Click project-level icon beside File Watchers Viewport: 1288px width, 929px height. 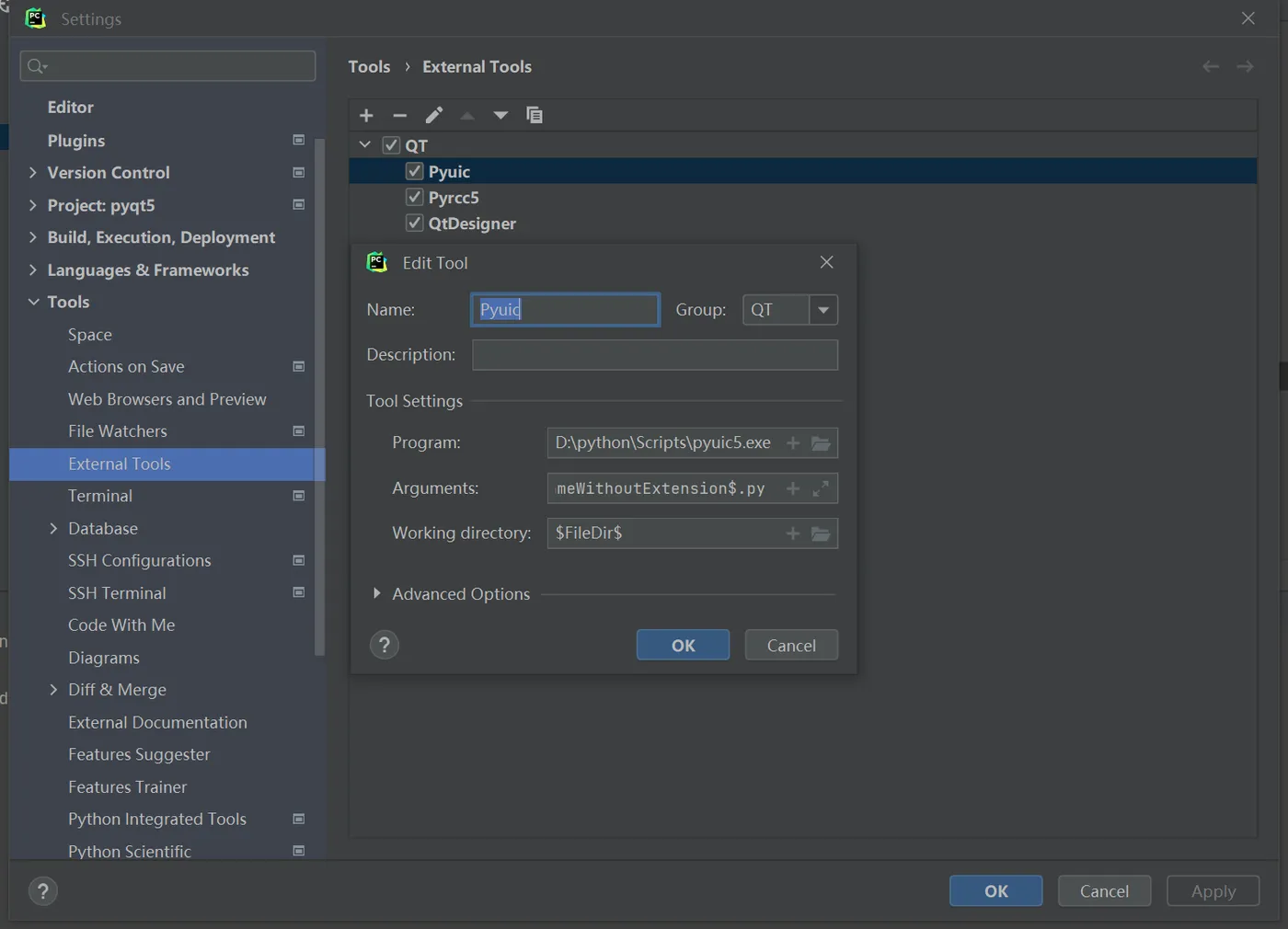coord(299,430)
